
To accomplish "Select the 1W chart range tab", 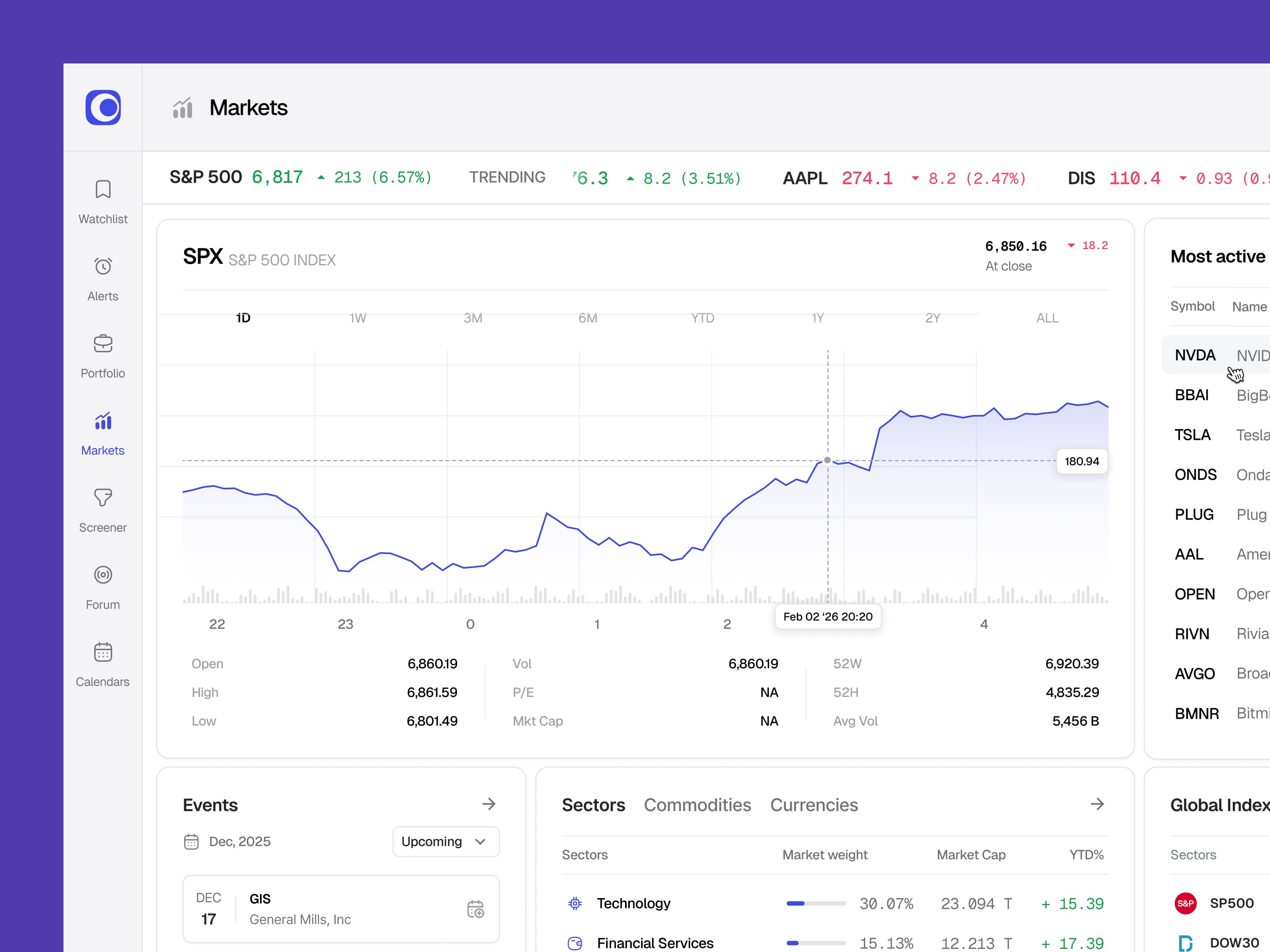I will coord(358,318).
